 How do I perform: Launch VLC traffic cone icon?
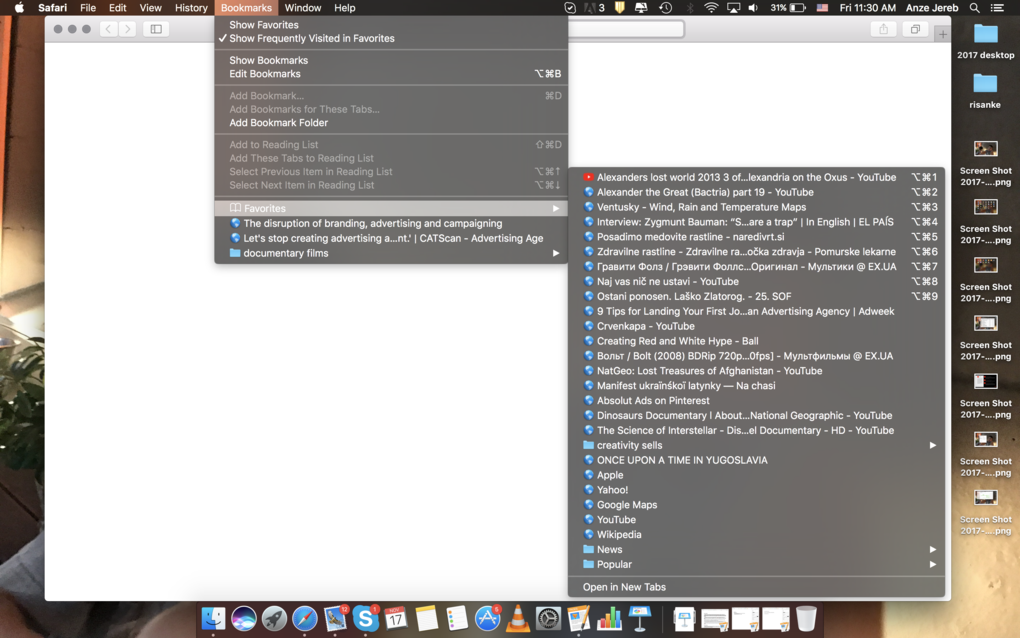518,618
